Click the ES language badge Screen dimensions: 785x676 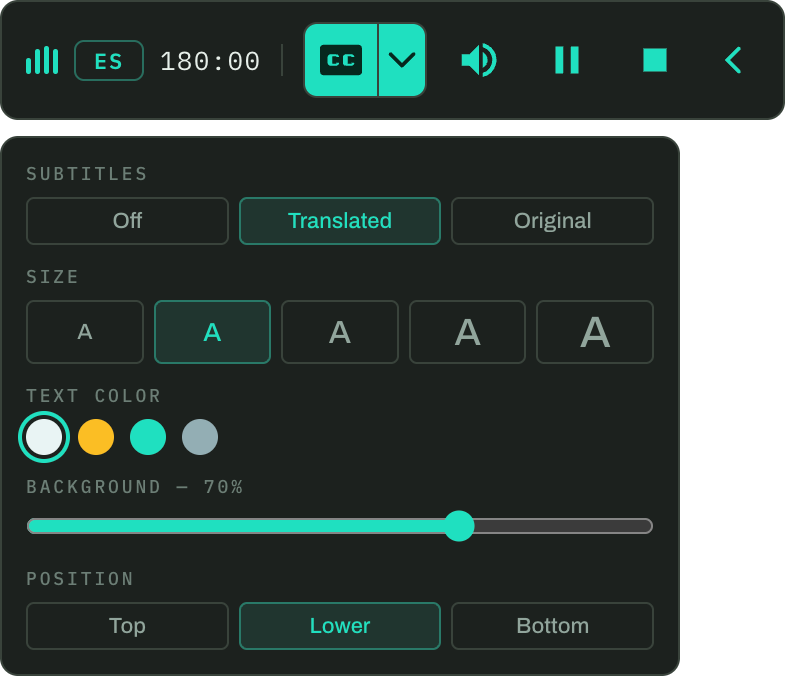[109, 61]
